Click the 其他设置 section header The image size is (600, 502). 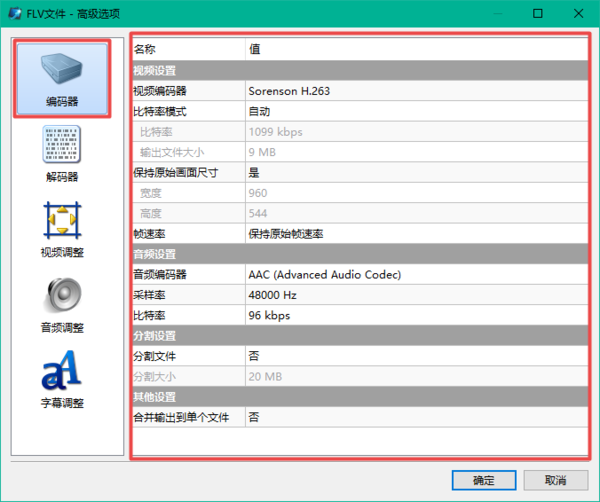click(x=360, y=397)
